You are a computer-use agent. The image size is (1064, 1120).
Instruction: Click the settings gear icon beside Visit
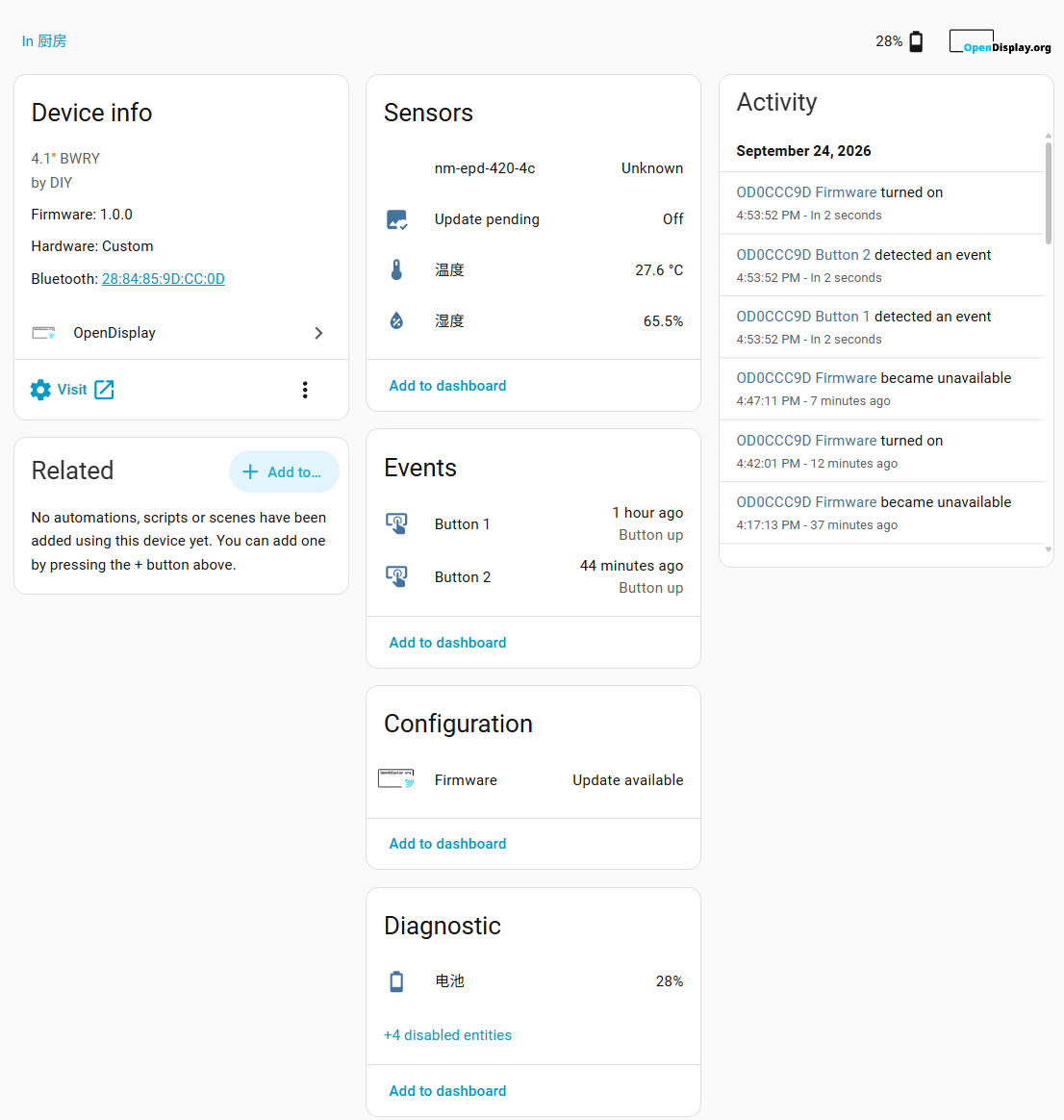click(x=40, y=390)
